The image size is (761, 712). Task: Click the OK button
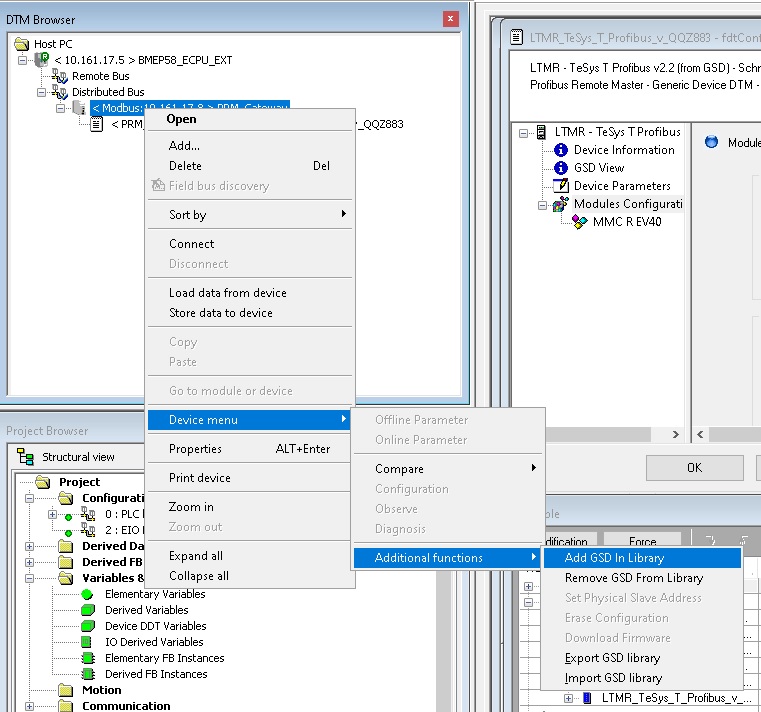[695, 468]
